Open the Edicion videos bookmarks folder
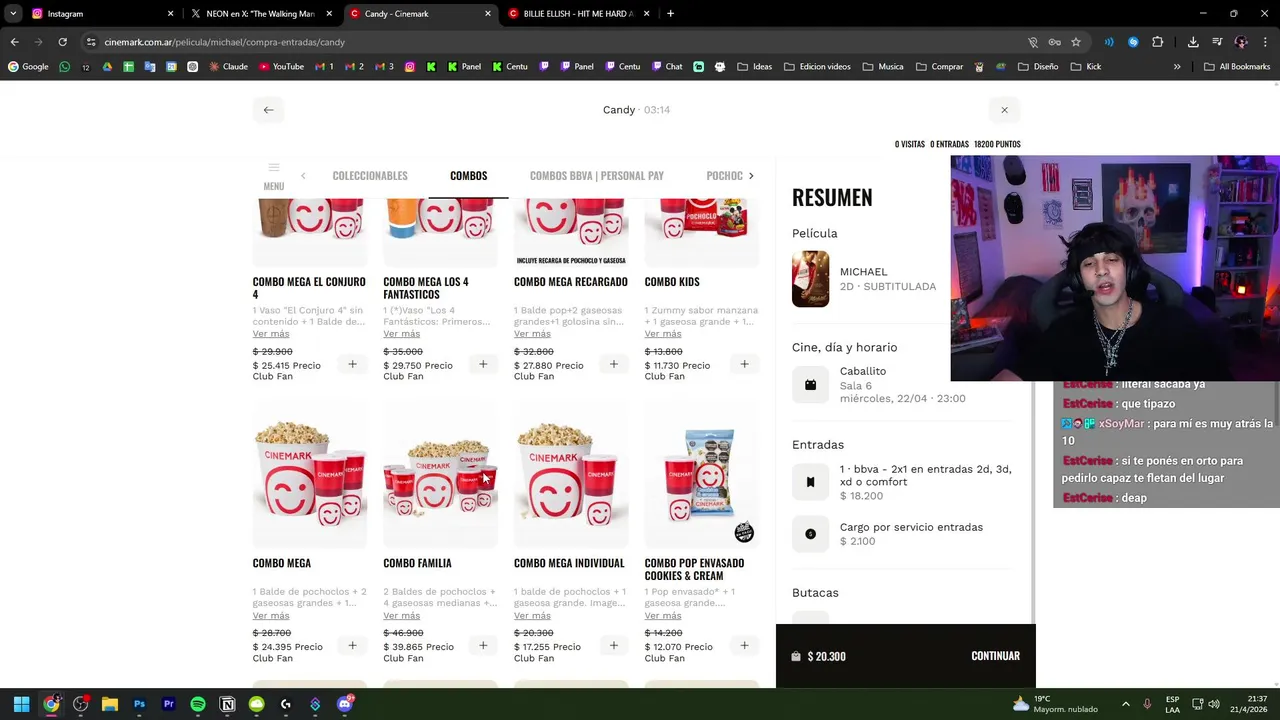Image resolution: width=1280 pixels, height=720 pixels. pos(817,67)
